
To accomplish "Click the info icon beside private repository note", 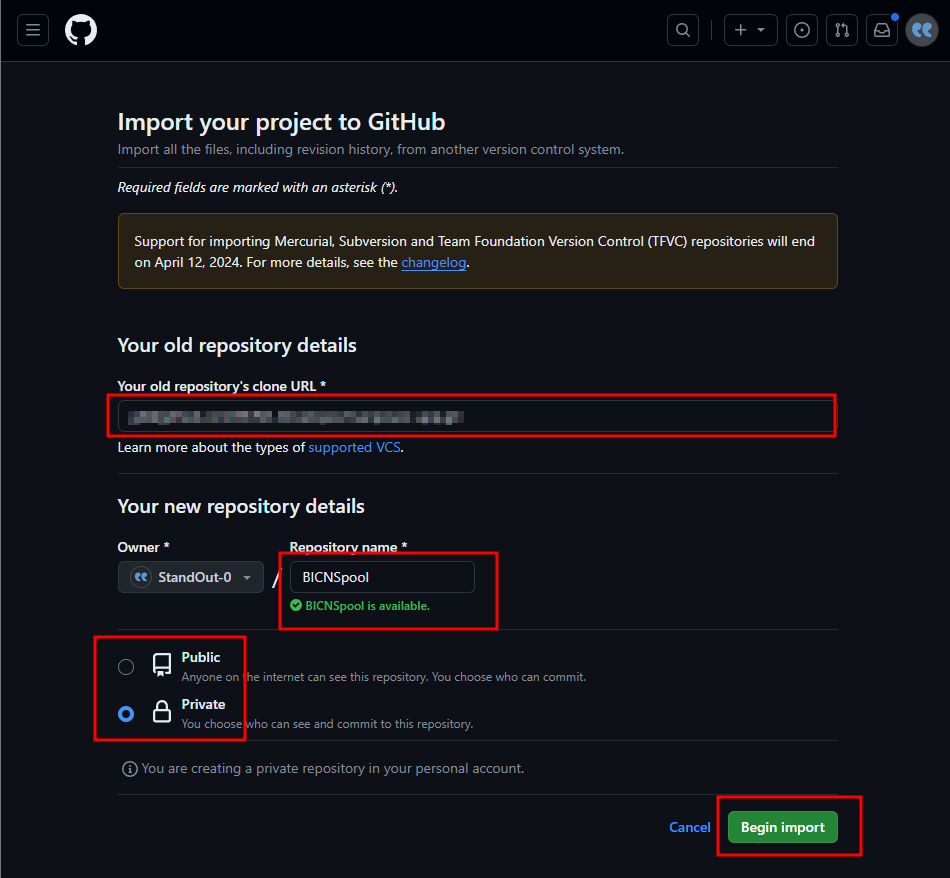I will [130, 769].
